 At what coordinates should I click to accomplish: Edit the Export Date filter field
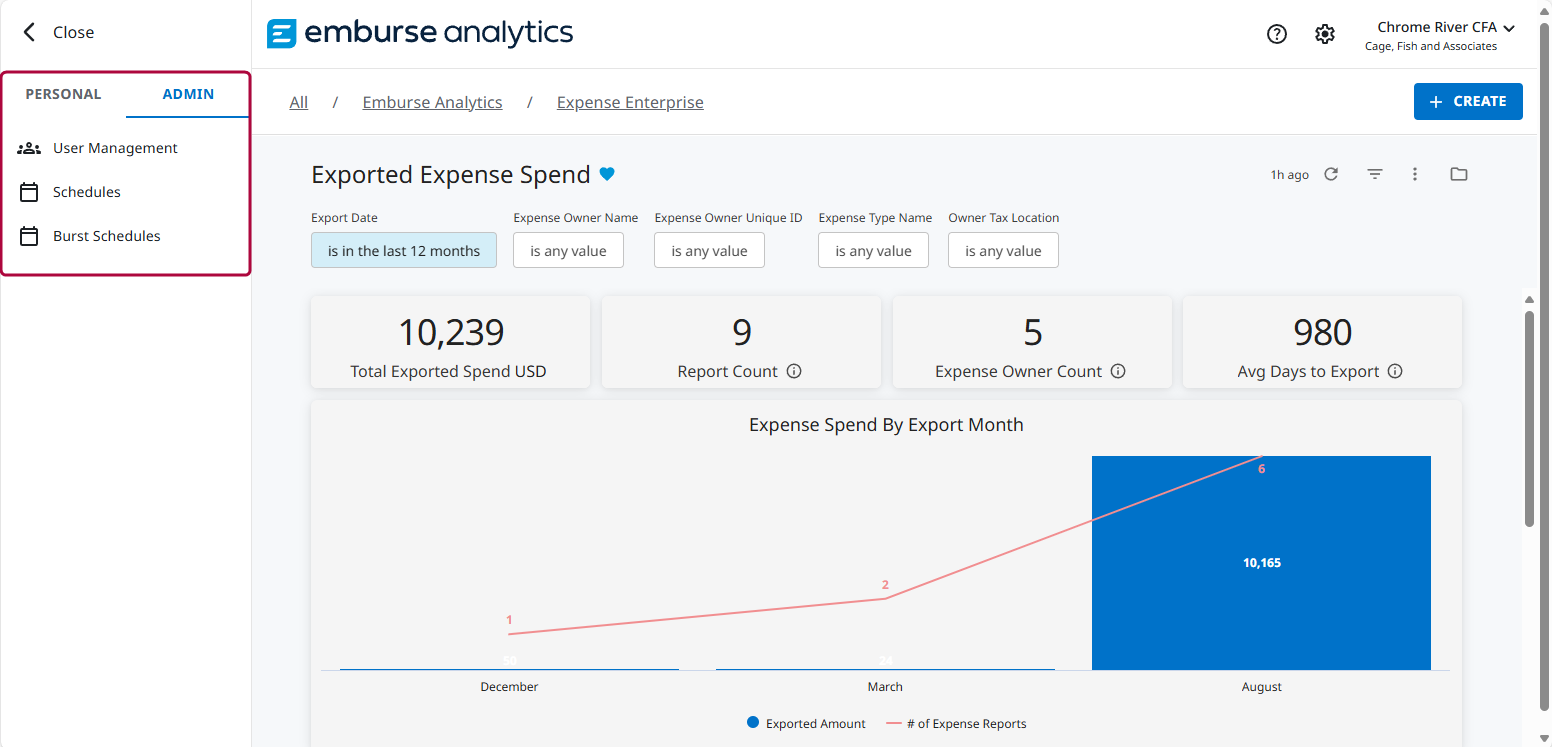(403, 250)
